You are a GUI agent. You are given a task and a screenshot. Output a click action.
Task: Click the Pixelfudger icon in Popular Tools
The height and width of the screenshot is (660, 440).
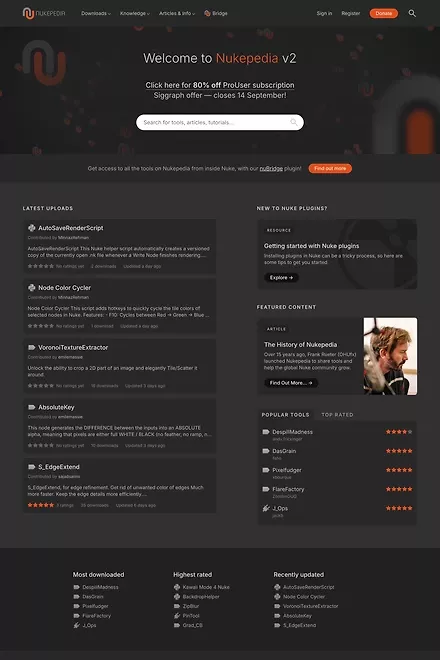266,470
